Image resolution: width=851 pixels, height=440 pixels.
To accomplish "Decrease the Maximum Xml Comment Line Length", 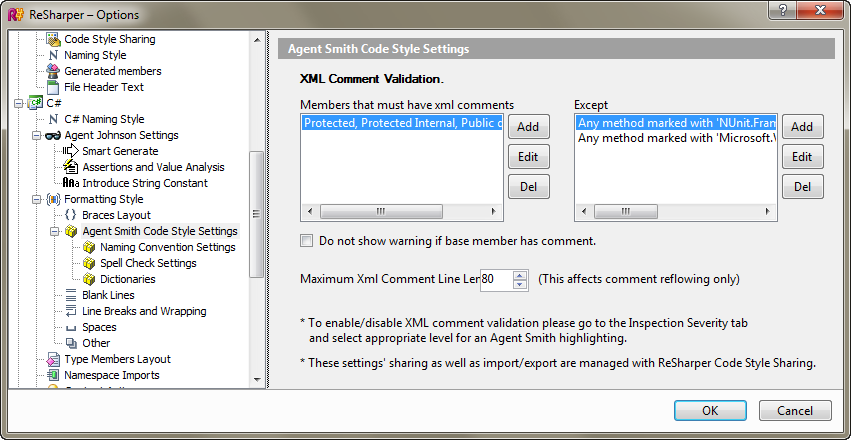I will tap(520, 284).
